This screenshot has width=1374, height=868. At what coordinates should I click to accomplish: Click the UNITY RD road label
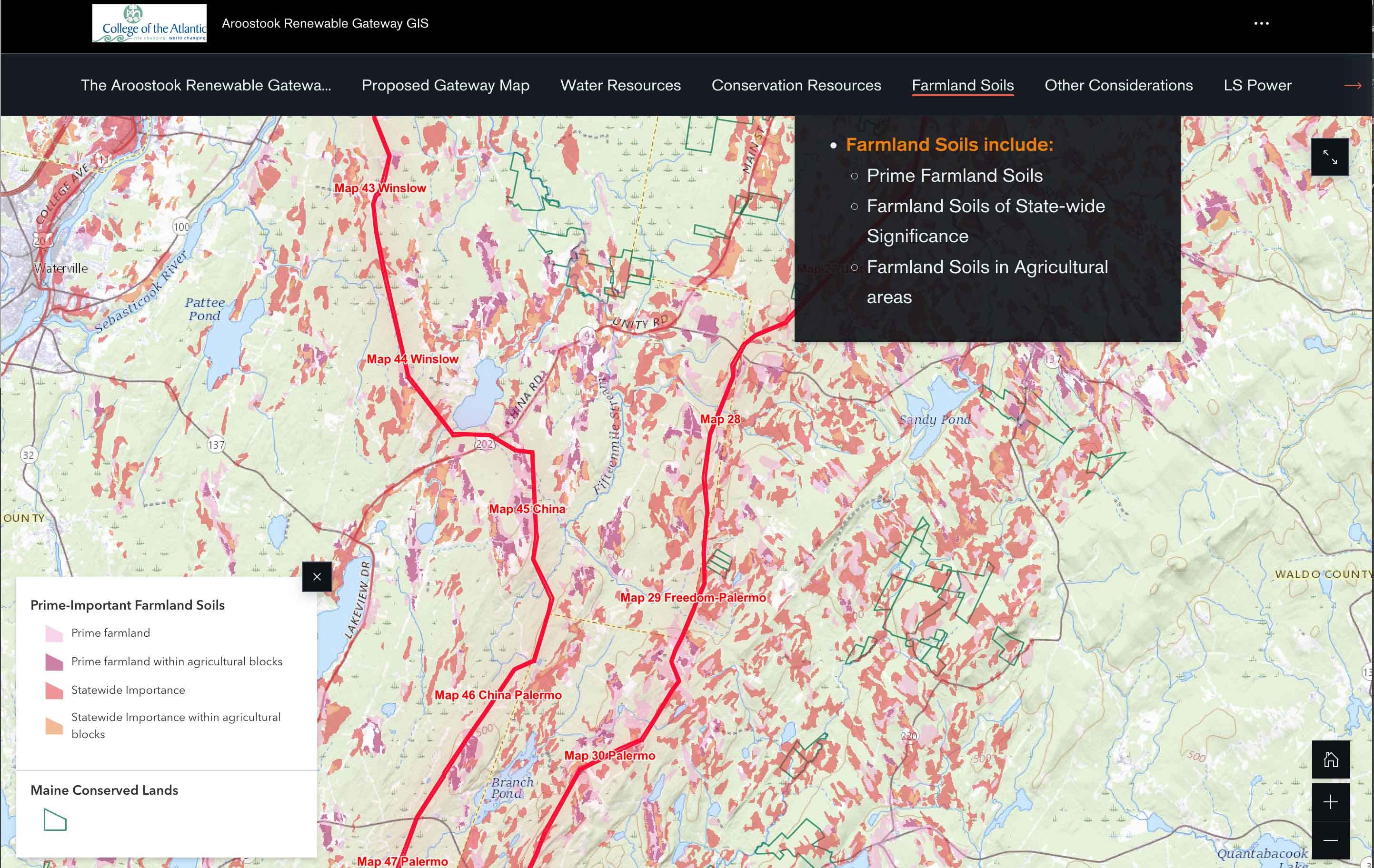coord(640,322)
